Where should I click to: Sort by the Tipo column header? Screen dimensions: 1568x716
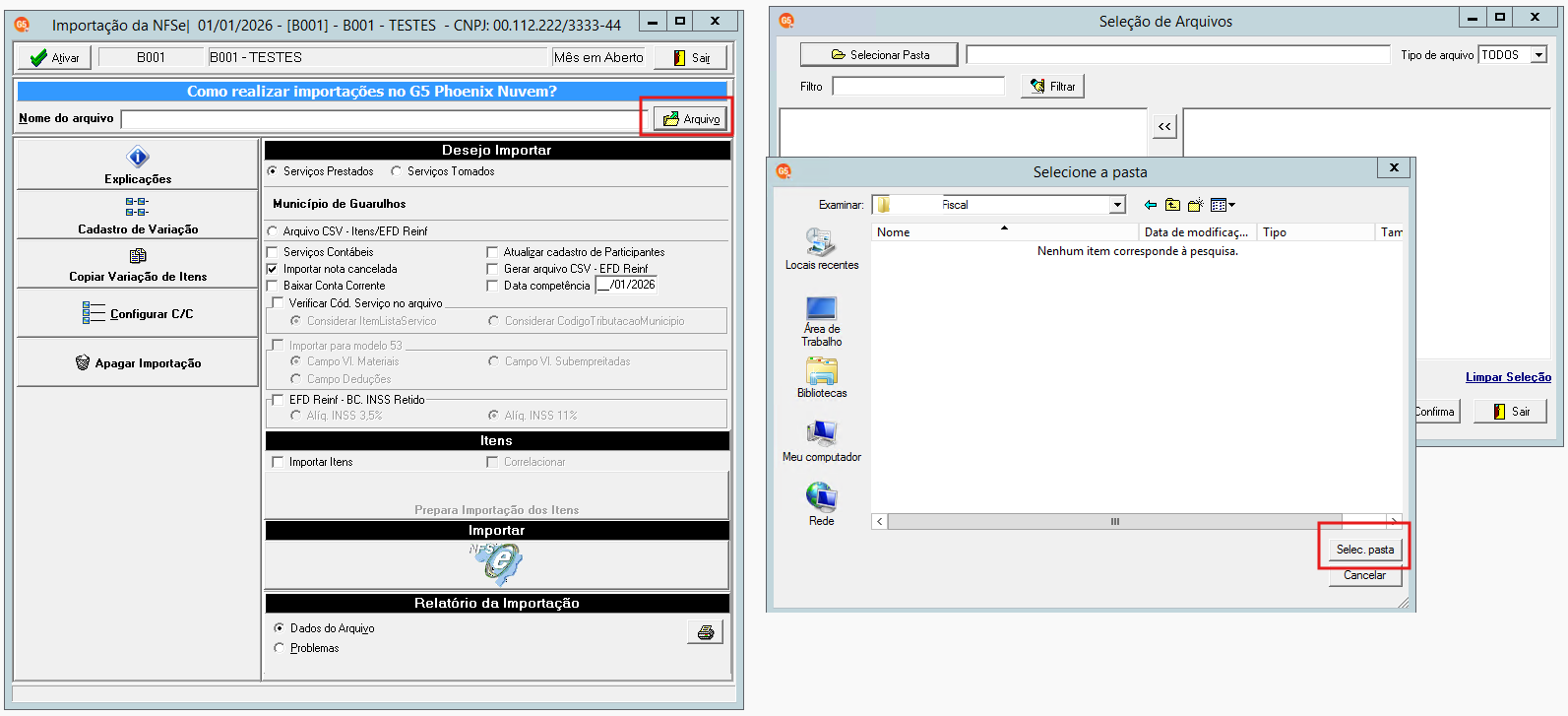[1315, 232]
